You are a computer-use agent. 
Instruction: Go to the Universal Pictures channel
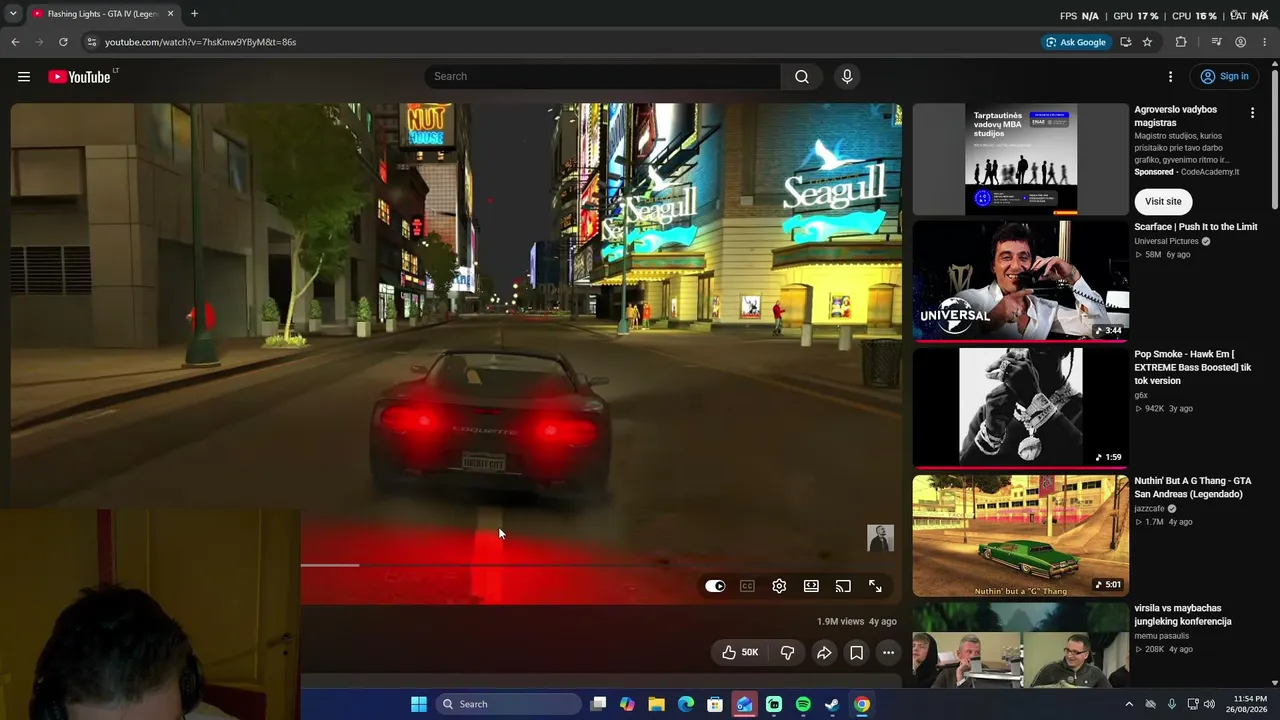[1166, 241]
